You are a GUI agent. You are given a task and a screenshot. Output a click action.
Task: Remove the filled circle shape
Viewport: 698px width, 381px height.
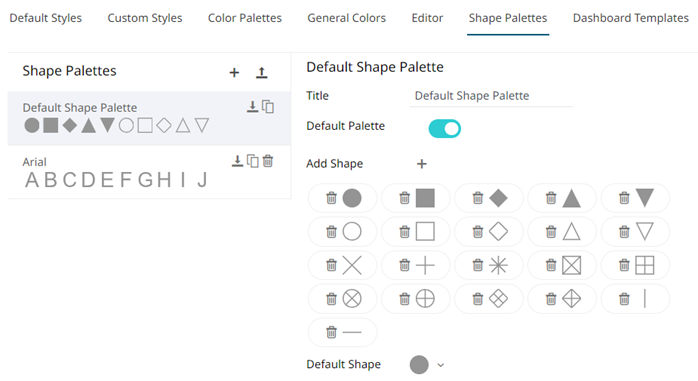[331, 198]
